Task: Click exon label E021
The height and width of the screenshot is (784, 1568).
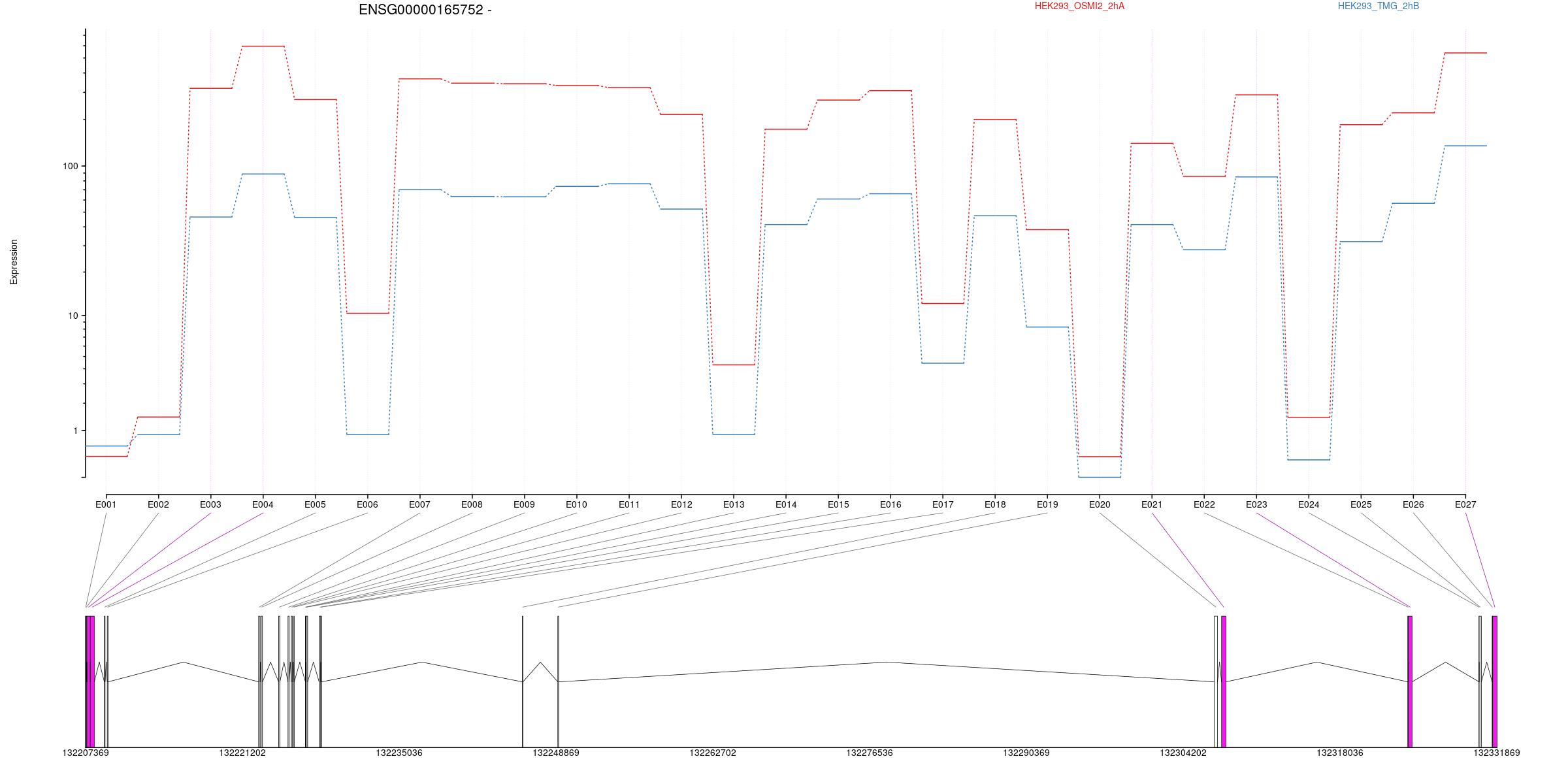Action: tap(1152, 504)
